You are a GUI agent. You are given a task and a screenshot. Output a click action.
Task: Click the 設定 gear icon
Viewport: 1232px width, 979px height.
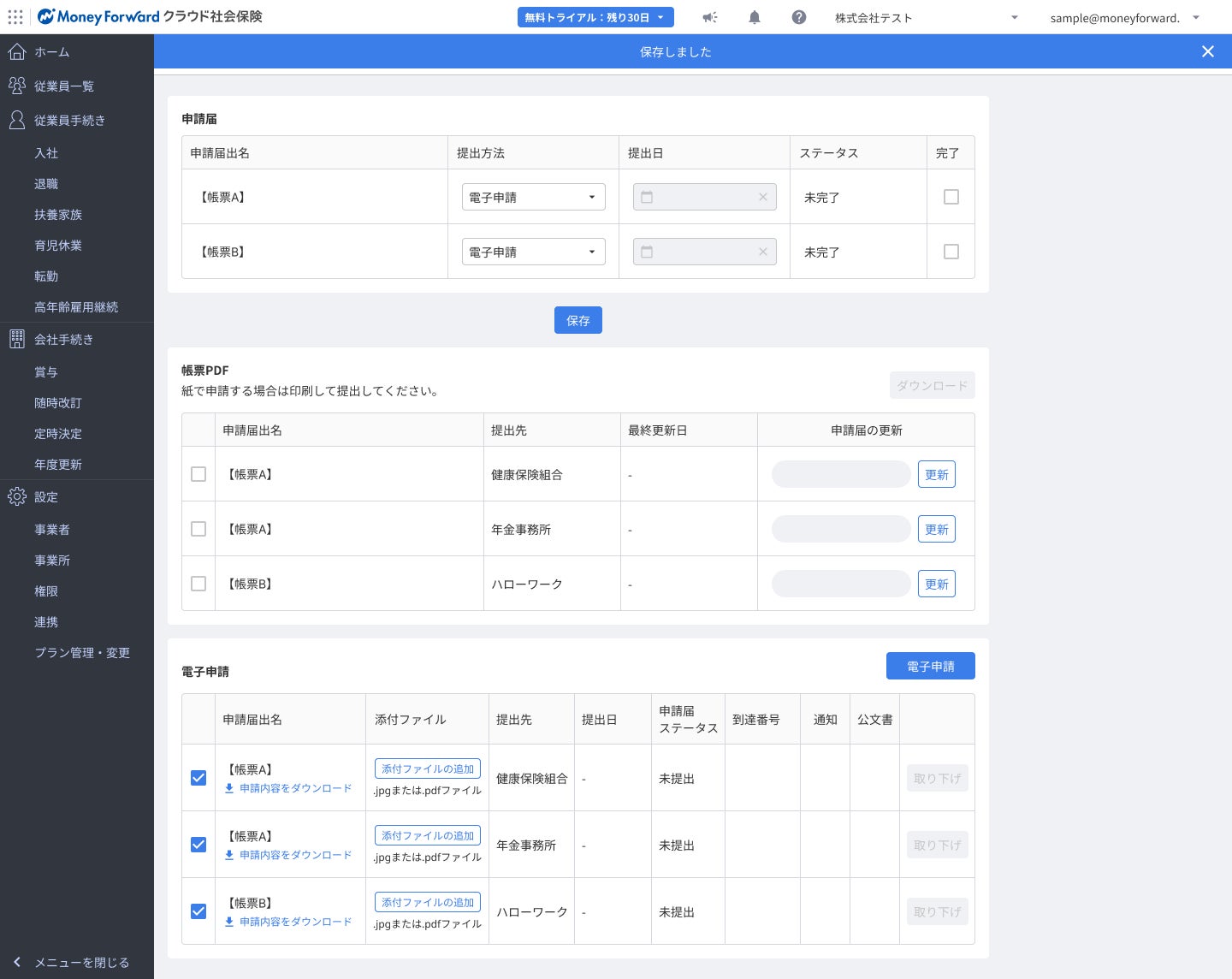pyautogui.click(x=16, y=496)
